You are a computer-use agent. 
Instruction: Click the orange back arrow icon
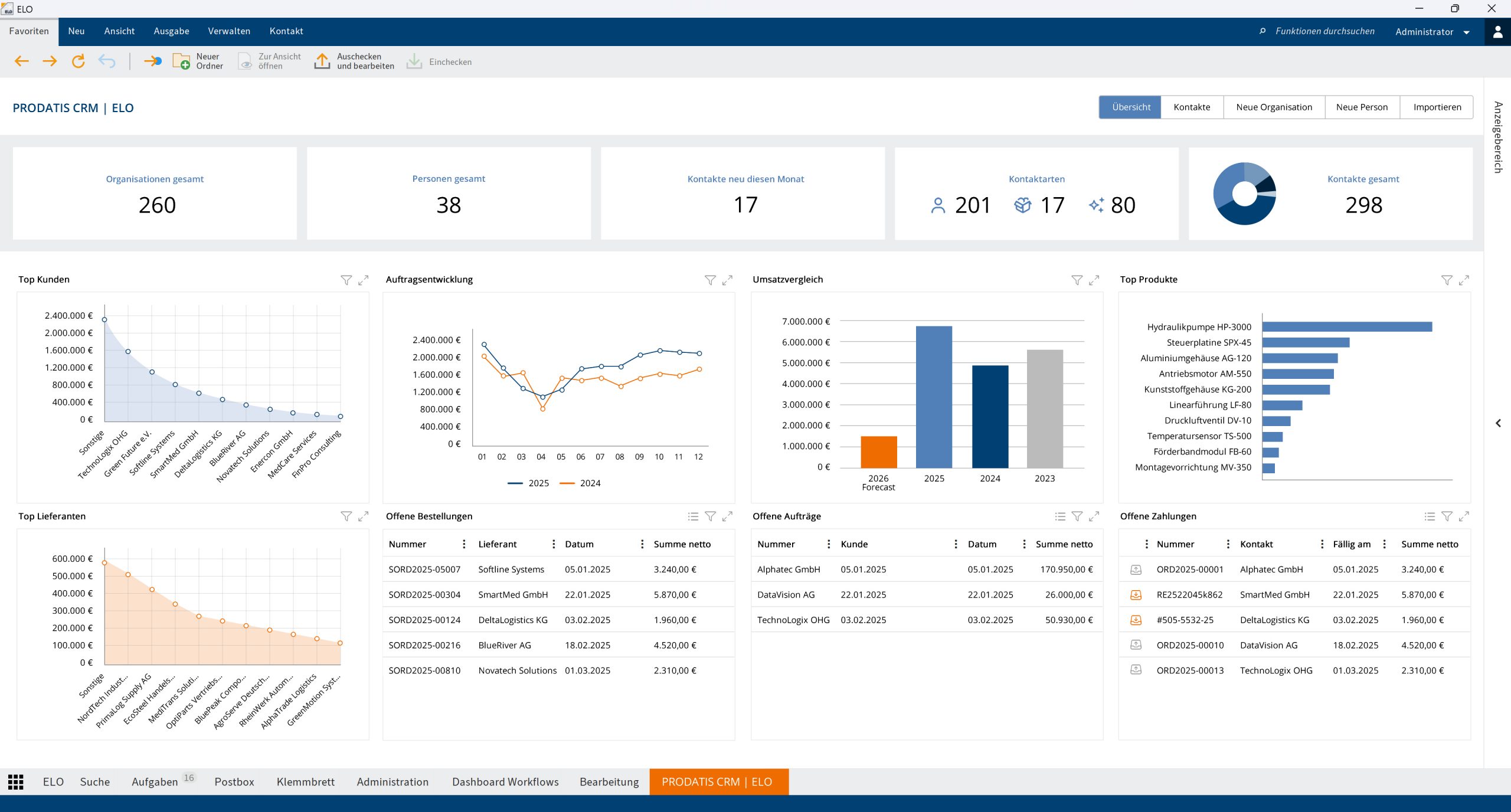tap(22, 61)
